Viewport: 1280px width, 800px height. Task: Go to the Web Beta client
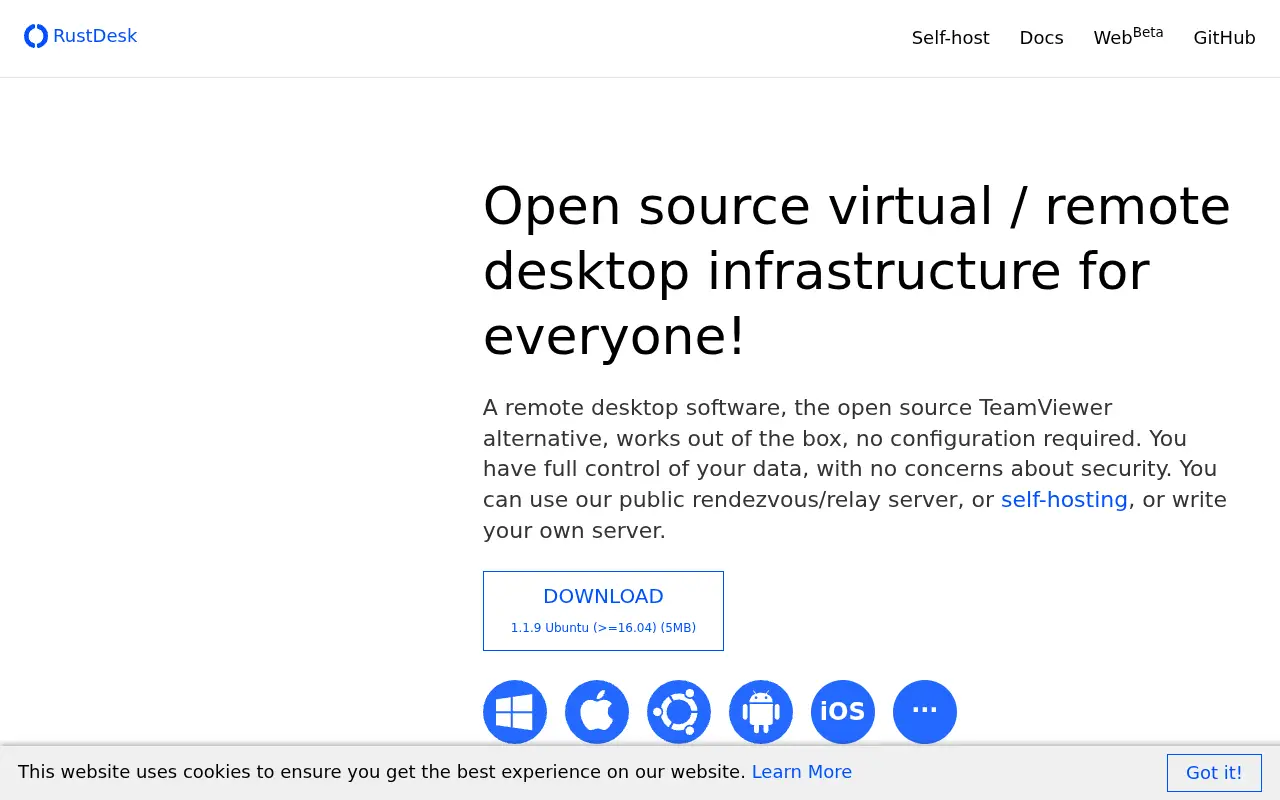coord(1128,36)
